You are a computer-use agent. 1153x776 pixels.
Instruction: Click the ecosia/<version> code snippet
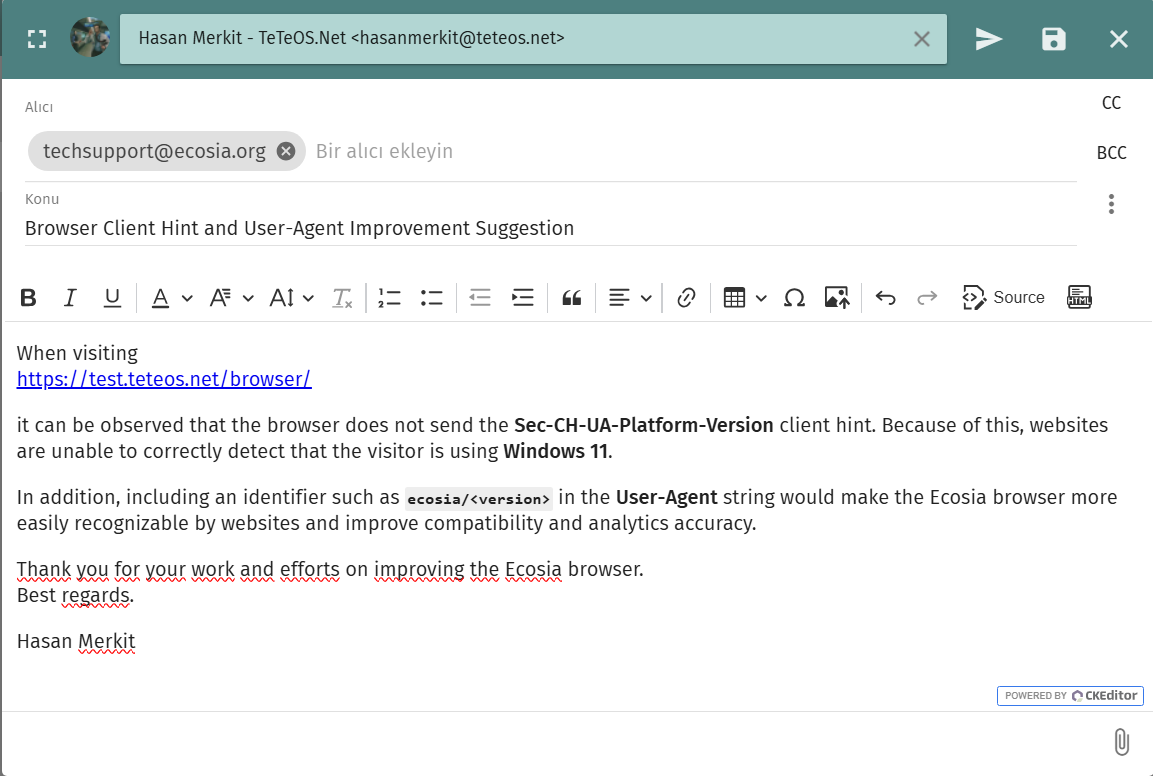tap(479, 499)
